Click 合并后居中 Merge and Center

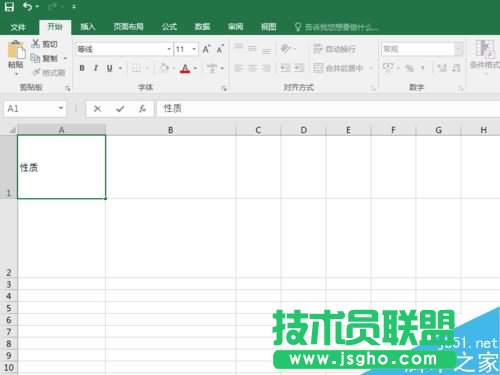click(338, 68)
